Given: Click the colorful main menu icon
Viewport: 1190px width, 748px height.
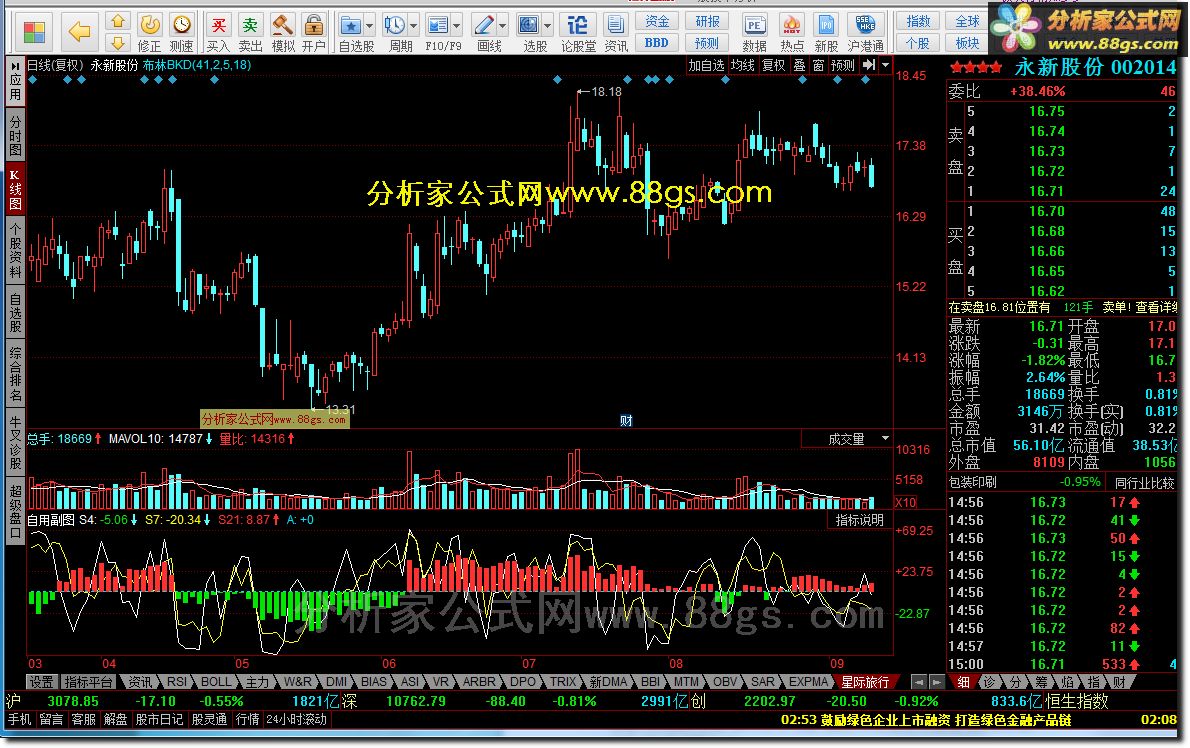Looking at the screenshot, I should (34, 33).
